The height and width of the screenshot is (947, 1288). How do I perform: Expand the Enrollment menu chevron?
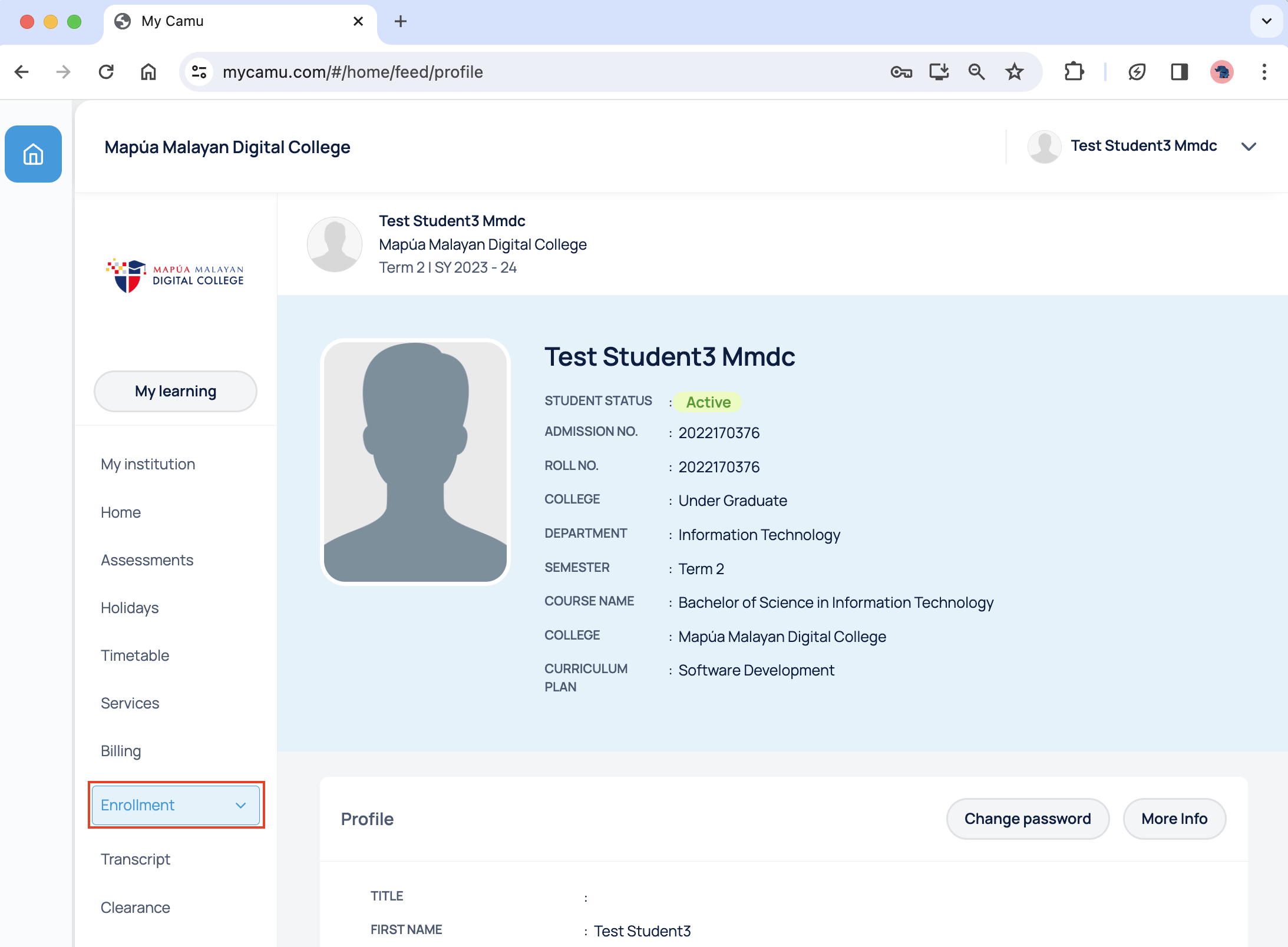coord(240,805)
